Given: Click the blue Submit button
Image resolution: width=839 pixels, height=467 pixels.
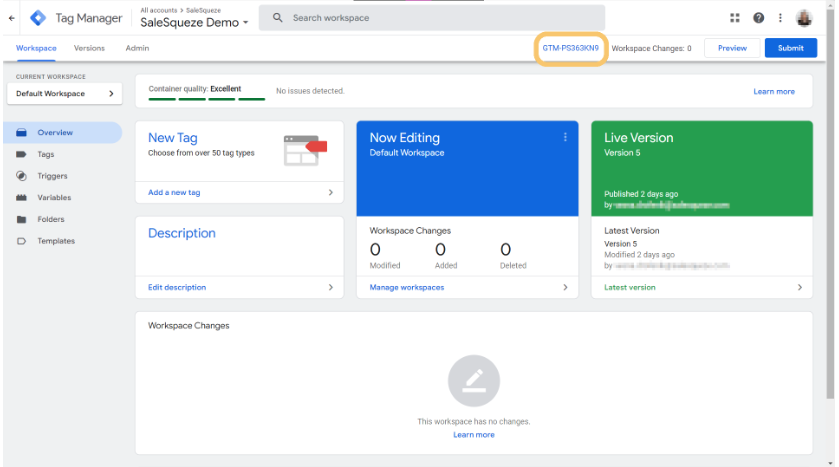Looking at the screenshot, I should (790, 48).
